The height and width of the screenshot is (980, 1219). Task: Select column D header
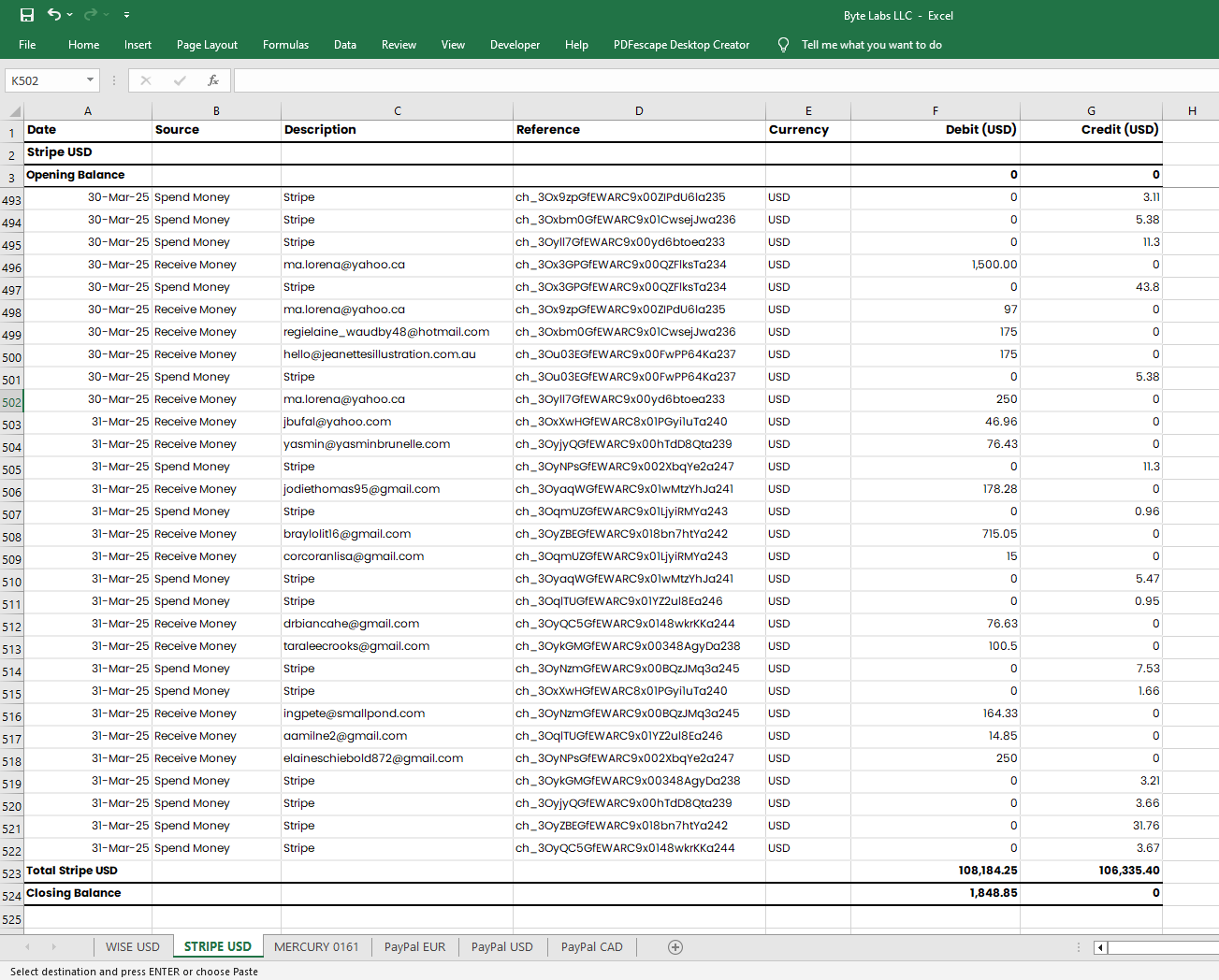tap(639, 110)
